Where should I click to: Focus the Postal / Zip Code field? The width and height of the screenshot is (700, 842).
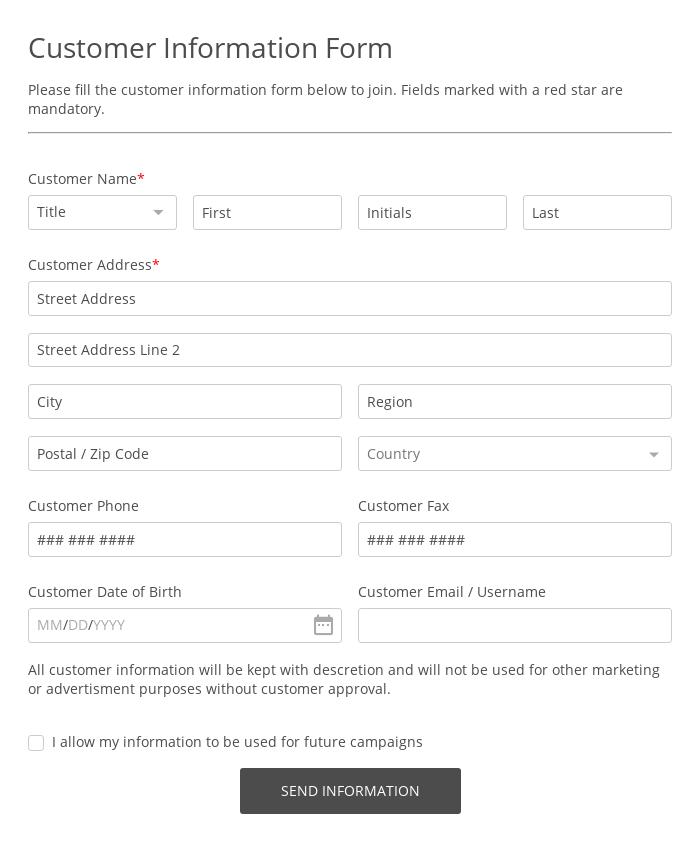[x=185, y=453]
